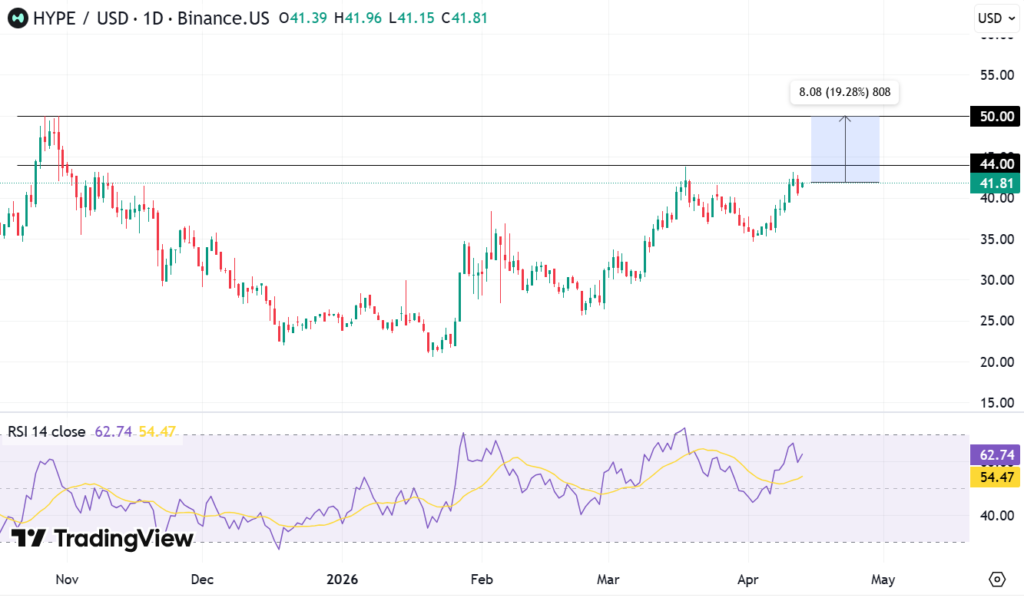The width and height of the screenshot is (1024, 601).
Task: Click the May label on the time axis
Action: (x=882, y=579)
